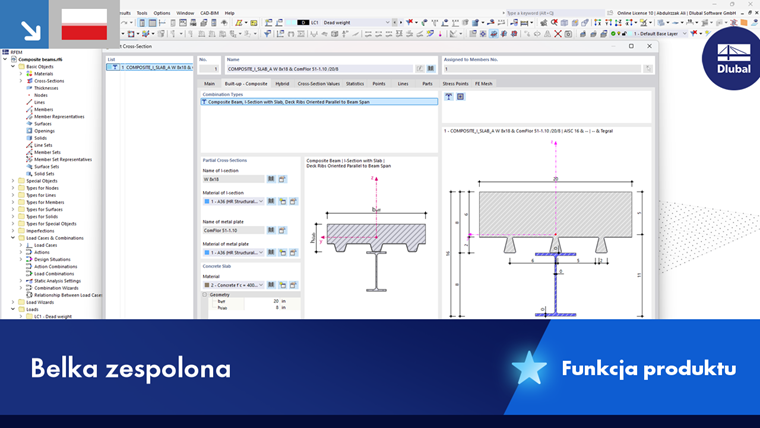760x428 pixels.
Task: Click edit icon next to ComFlor 51-1.10
Action: point(282,230)
